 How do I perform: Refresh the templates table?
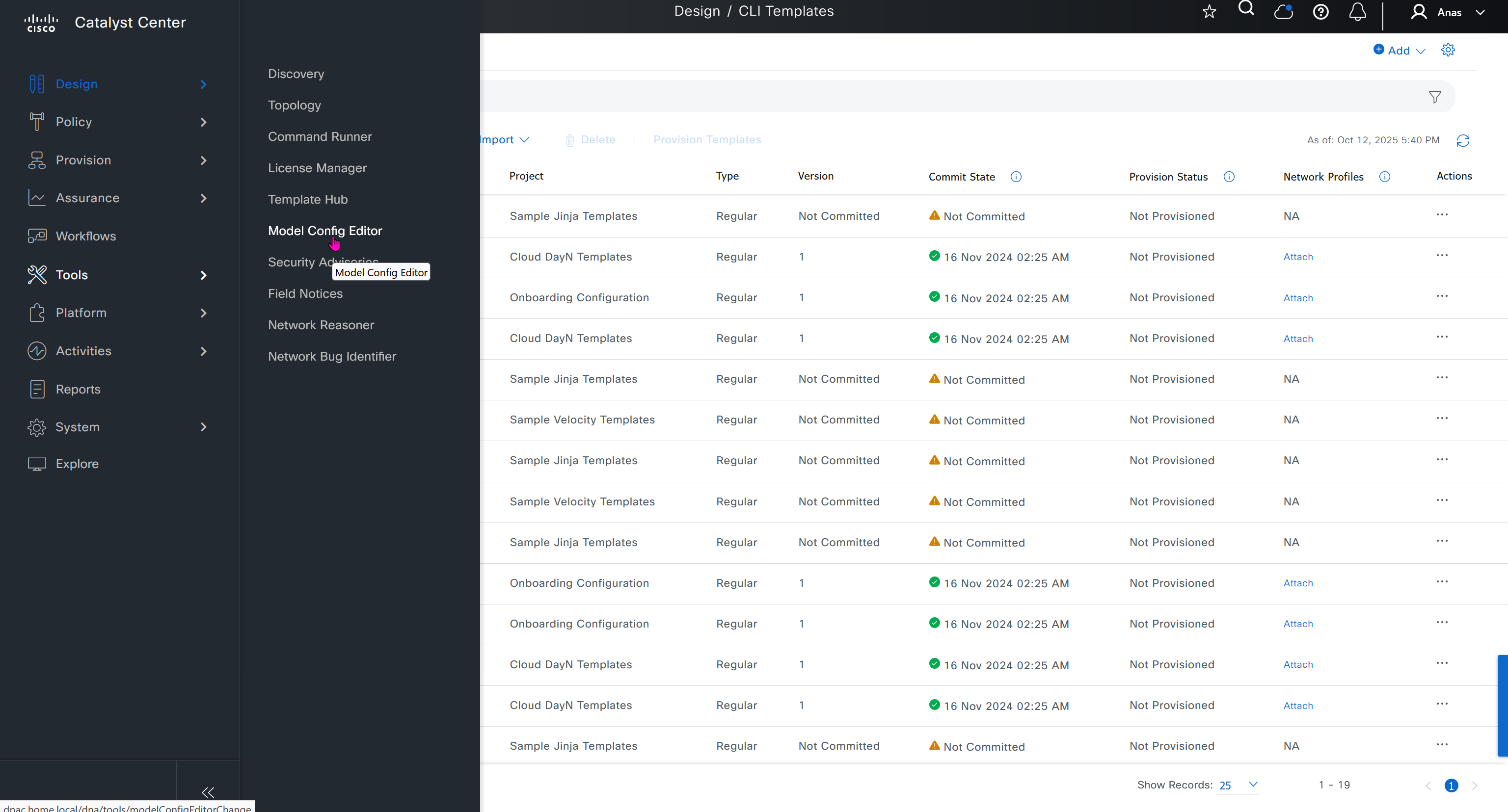(1462, 140)
